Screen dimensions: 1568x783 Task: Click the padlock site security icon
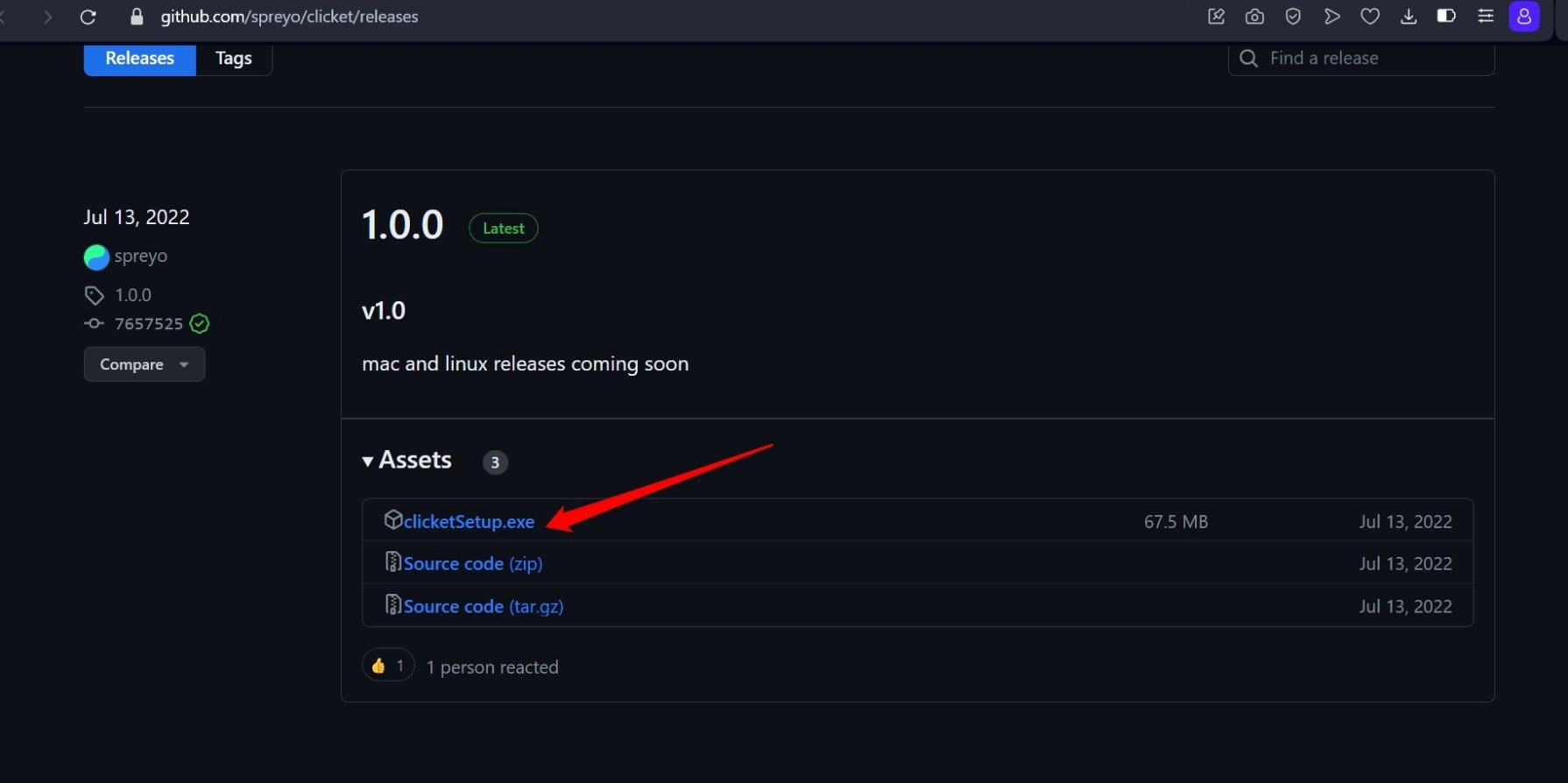point(137,17)
